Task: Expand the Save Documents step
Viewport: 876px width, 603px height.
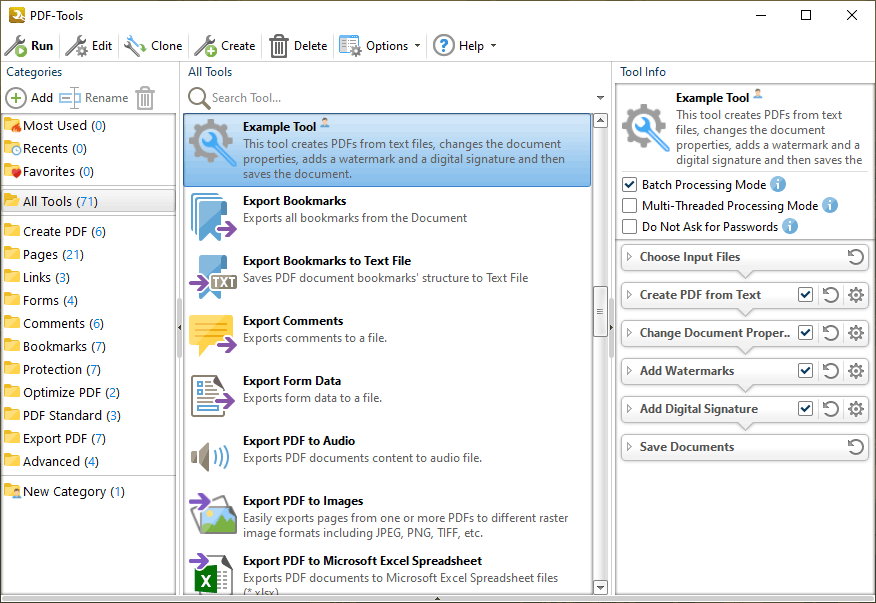Action: point(630,447)
